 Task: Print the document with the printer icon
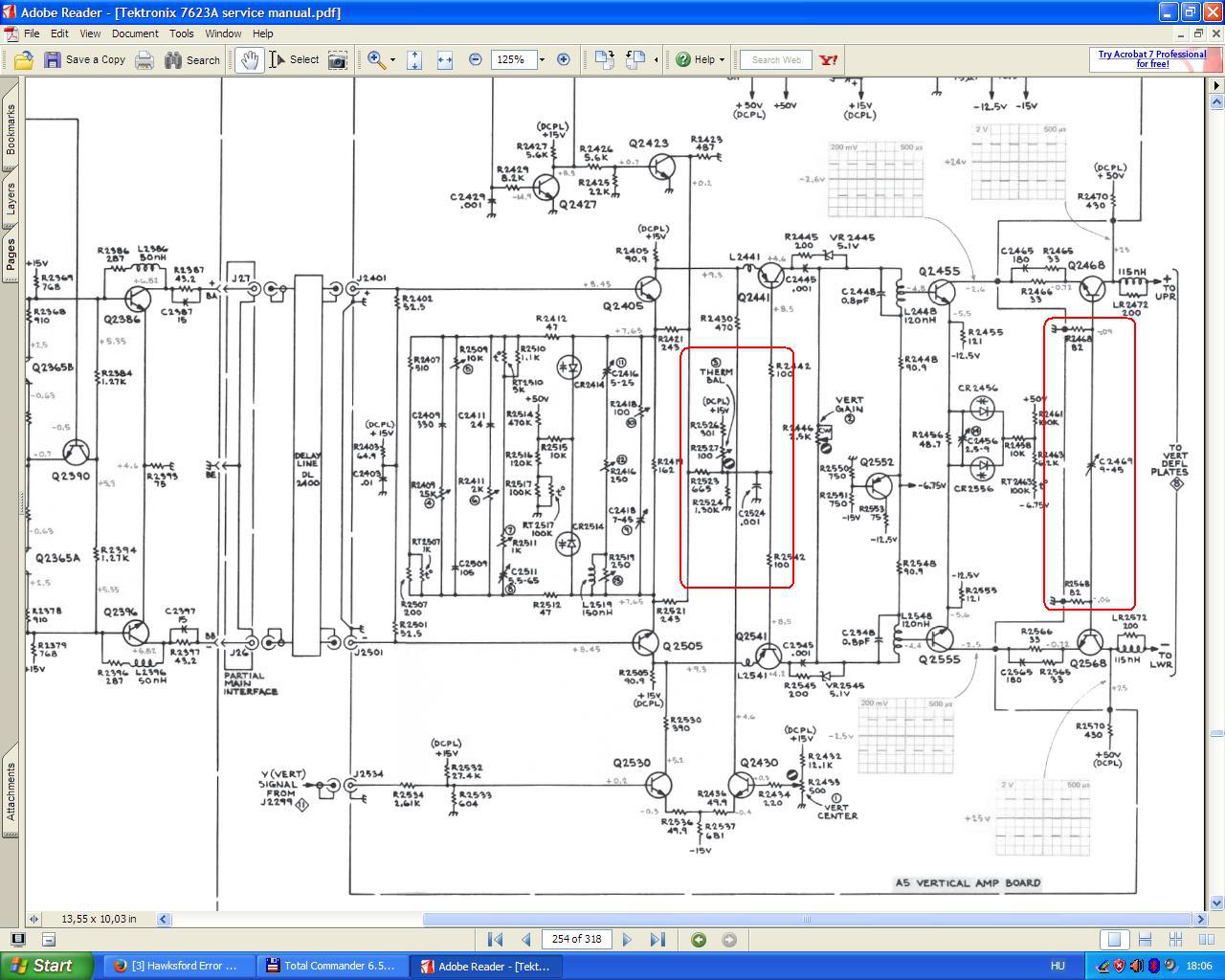tap(145, 60)
